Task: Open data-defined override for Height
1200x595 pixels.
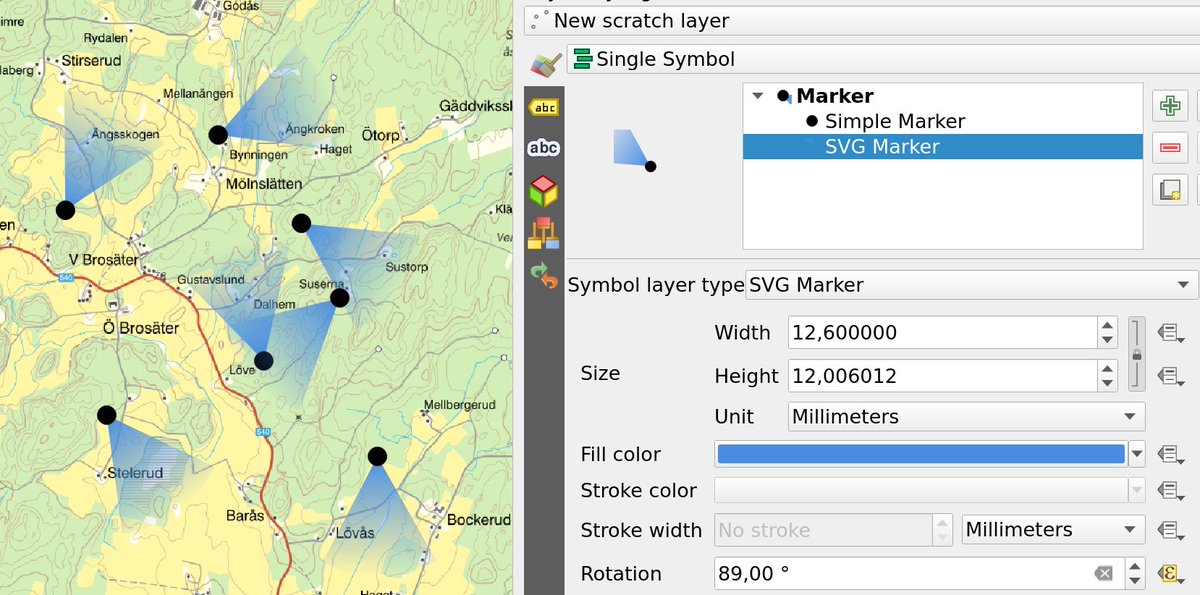Action: (1170, 376)
